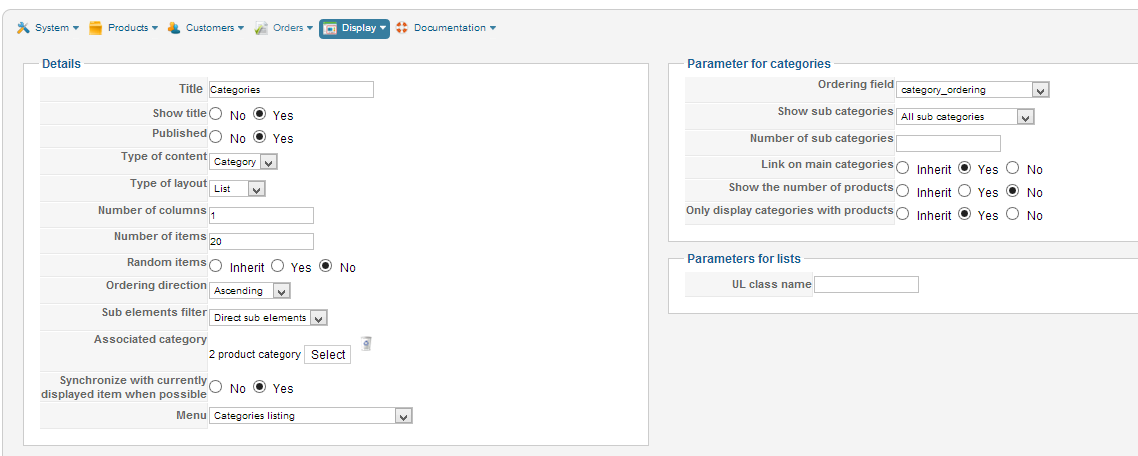
Task: Choose Inherit for Random items
Action: pos(216,267)
